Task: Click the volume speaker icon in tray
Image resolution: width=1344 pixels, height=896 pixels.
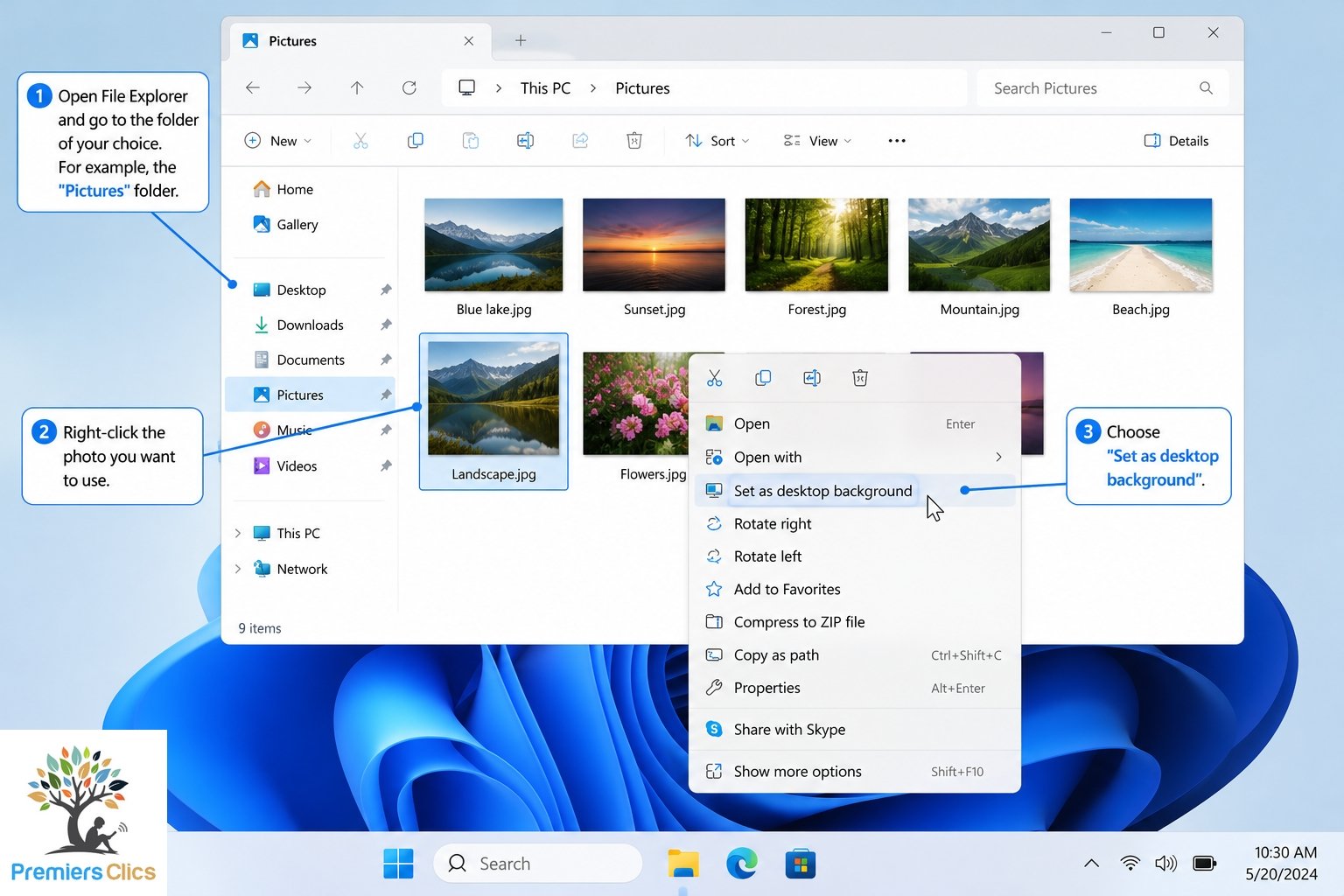Action: (x=1165, y=864)
